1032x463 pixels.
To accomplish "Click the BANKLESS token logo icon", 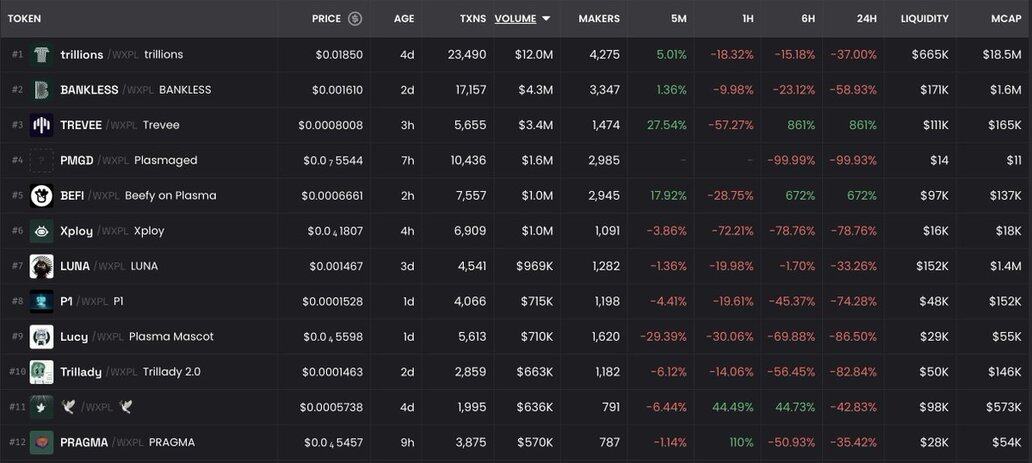I will tap(41, 90).
